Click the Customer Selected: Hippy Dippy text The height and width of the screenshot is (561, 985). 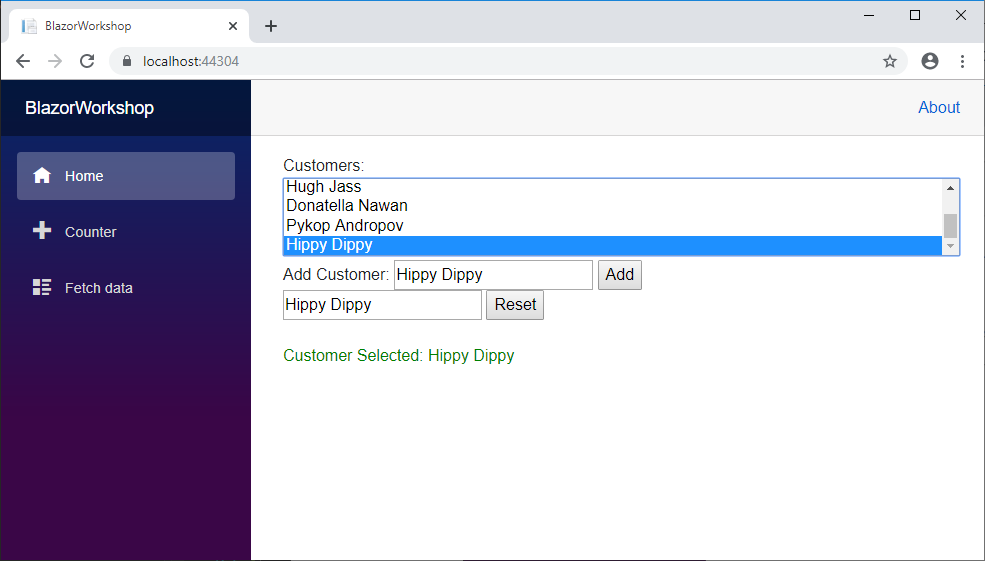399,356
